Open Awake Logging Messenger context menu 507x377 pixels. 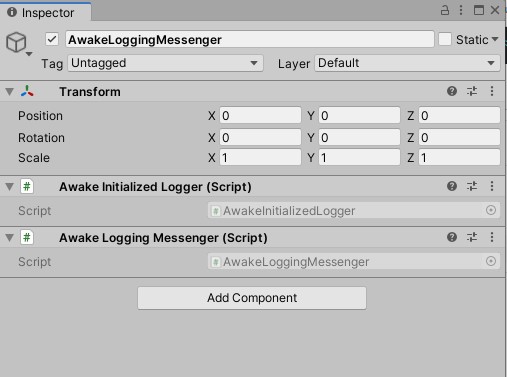492,237
